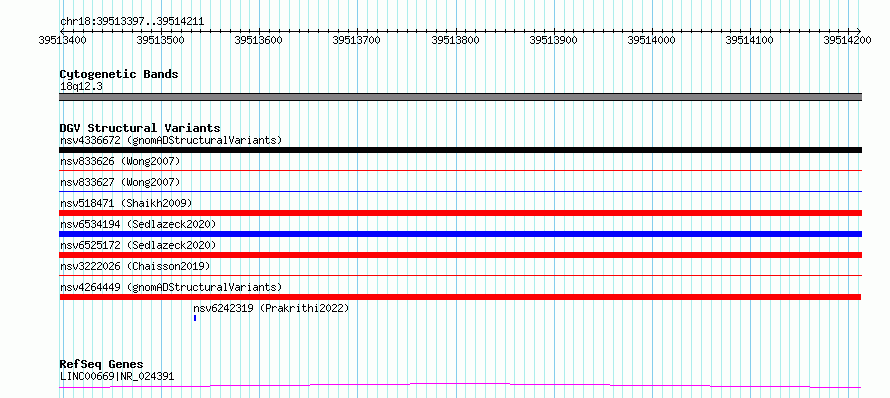The image size is (890, 398).
Task: Select the red nsv4264449 variant bar
Action: [x=460, y=297]
